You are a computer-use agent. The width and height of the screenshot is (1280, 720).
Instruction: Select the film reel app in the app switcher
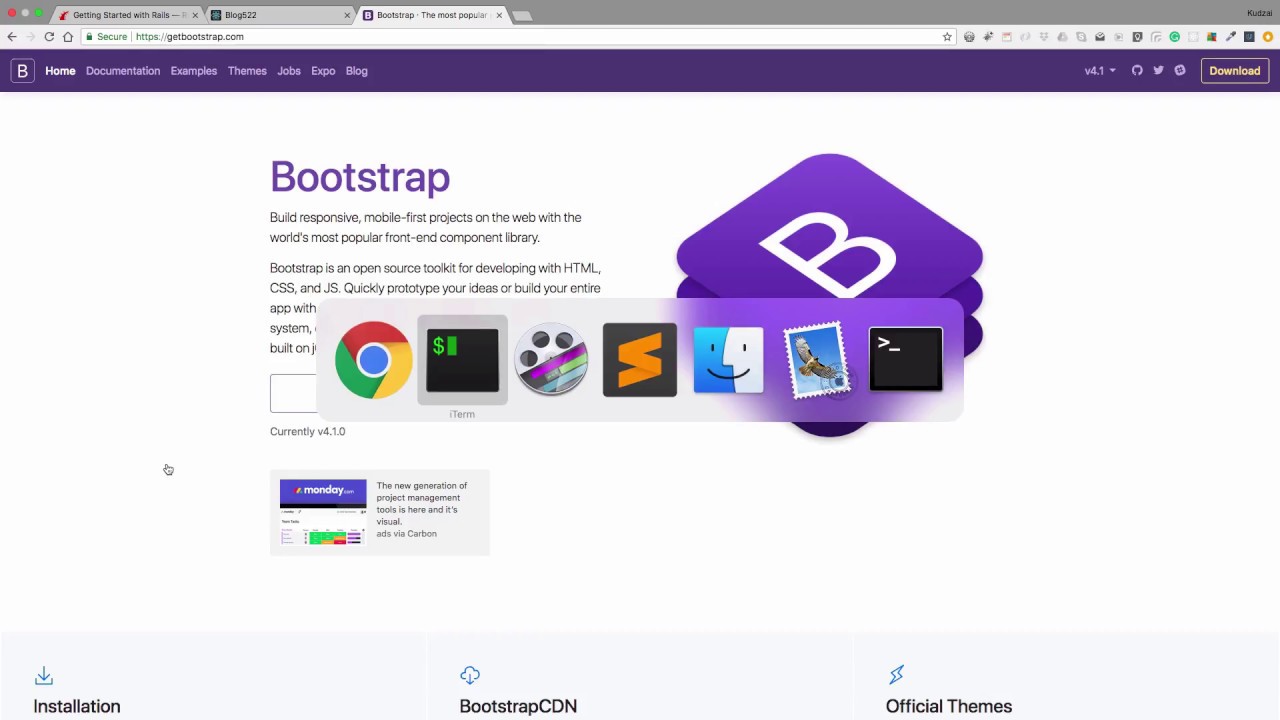551,360
